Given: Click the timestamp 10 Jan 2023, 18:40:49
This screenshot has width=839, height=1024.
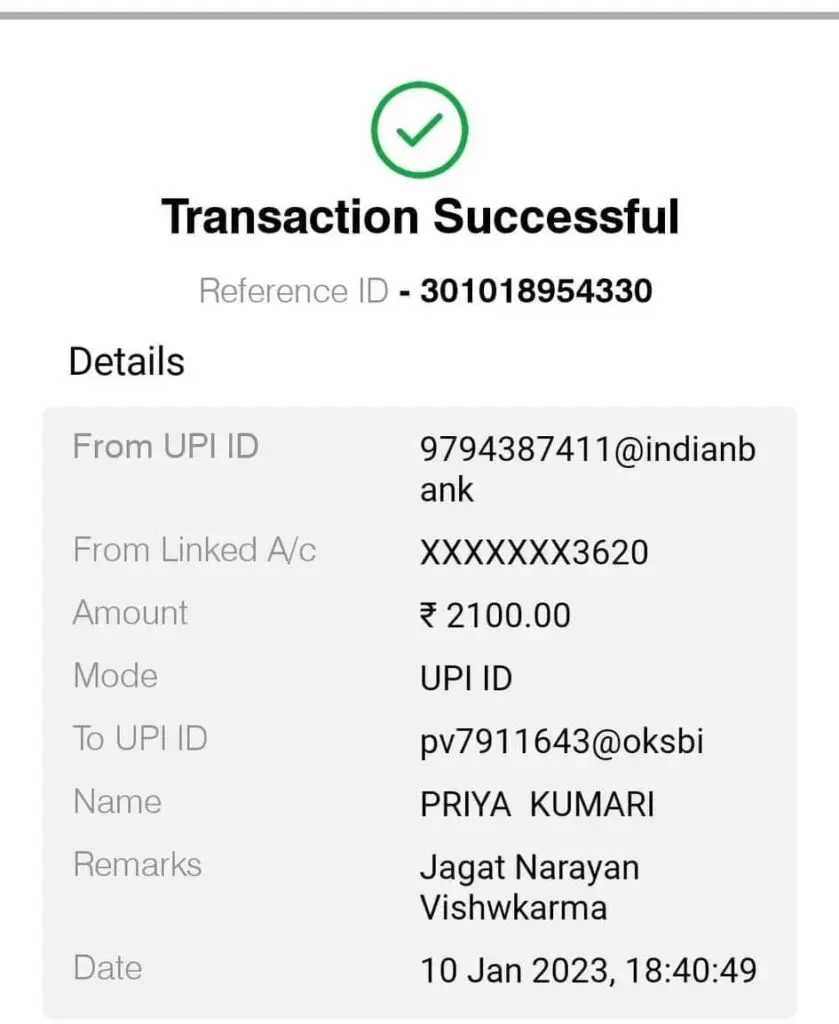Looking at the screenshot, I should tap(588, 971).
